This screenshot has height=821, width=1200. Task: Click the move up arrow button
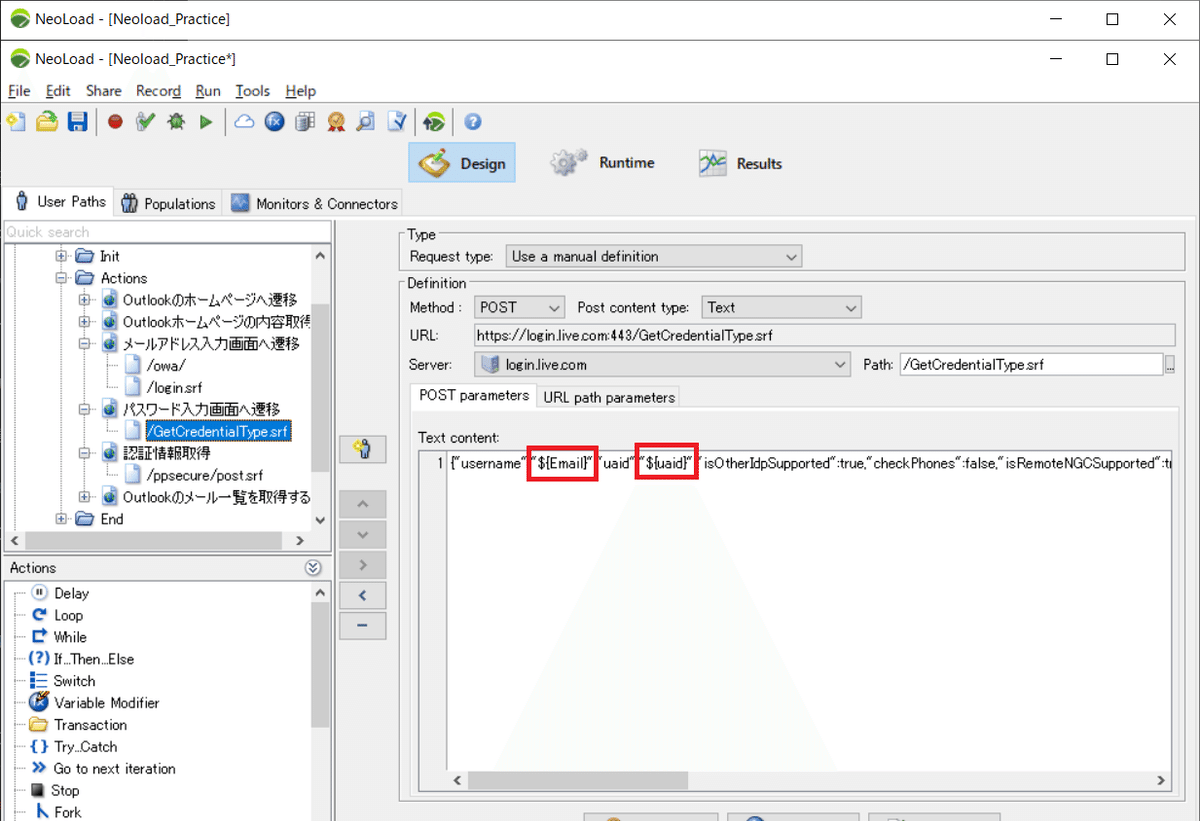click(x=362, y=504)
